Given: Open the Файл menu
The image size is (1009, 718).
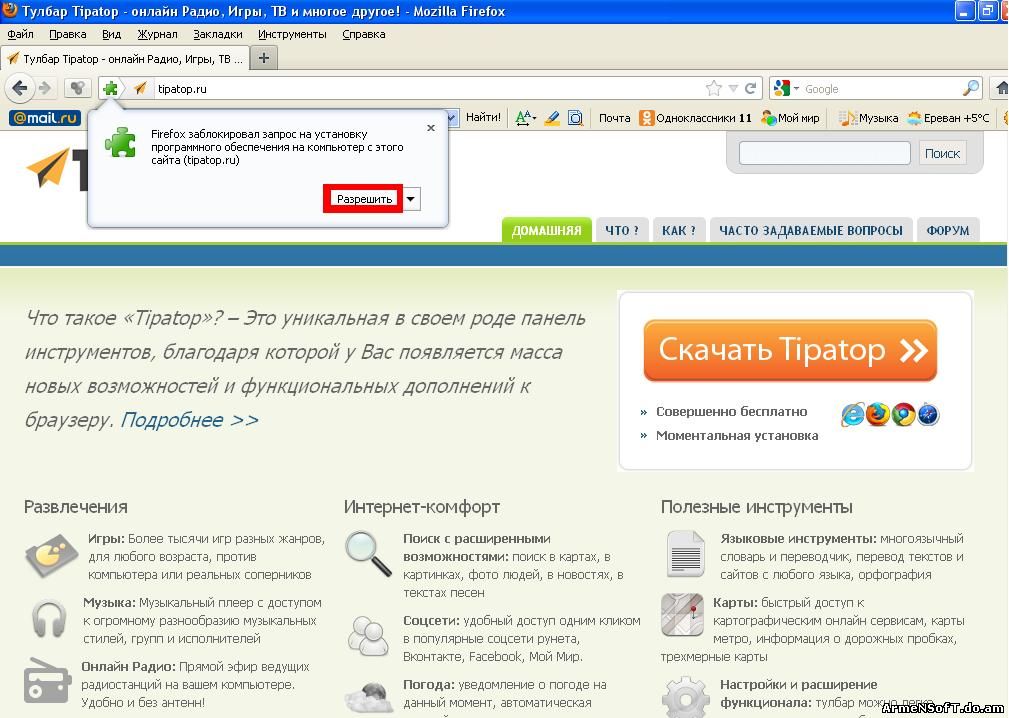Looking at the screenshot, I should tap(21, 34).
